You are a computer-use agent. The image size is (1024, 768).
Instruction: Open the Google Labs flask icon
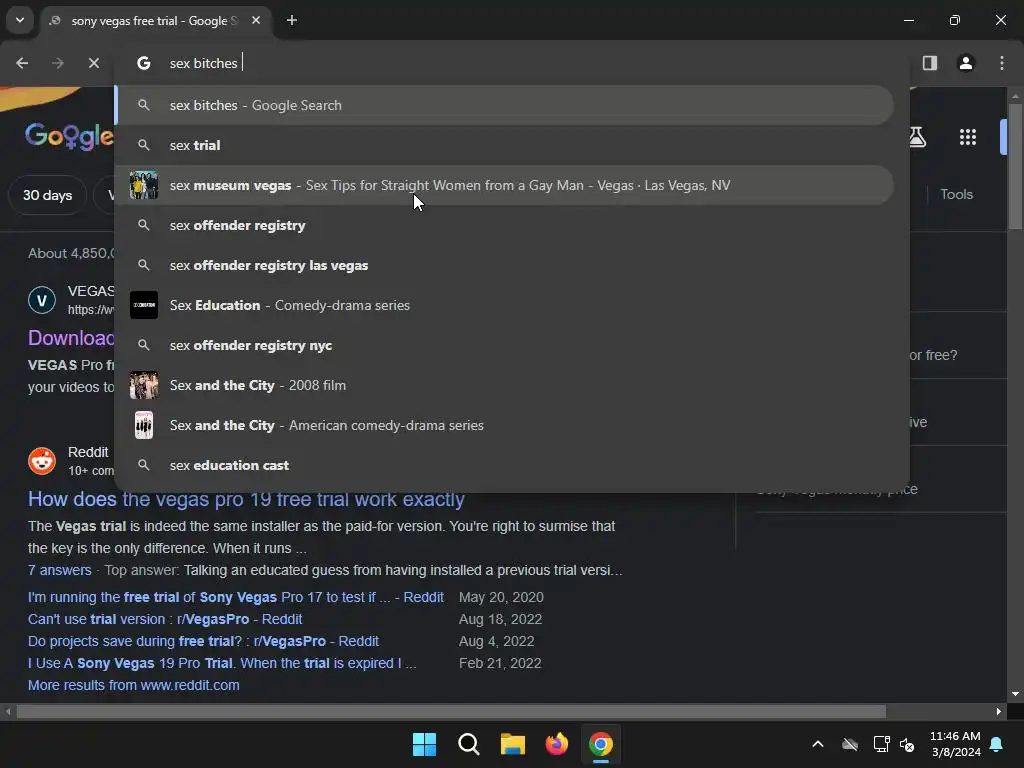[917, 137]
